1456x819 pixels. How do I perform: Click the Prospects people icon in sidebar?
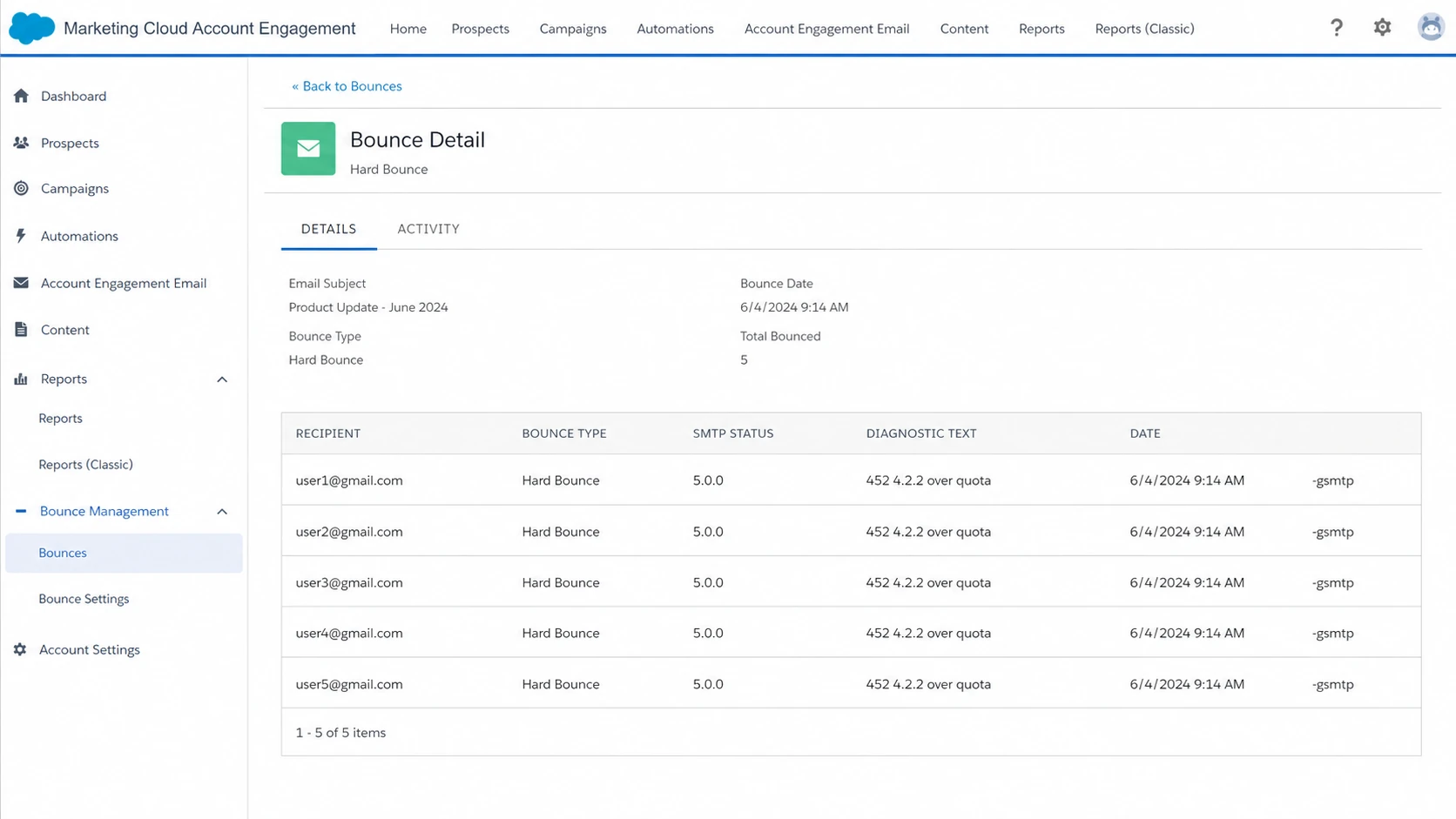[x=21, y=143]
